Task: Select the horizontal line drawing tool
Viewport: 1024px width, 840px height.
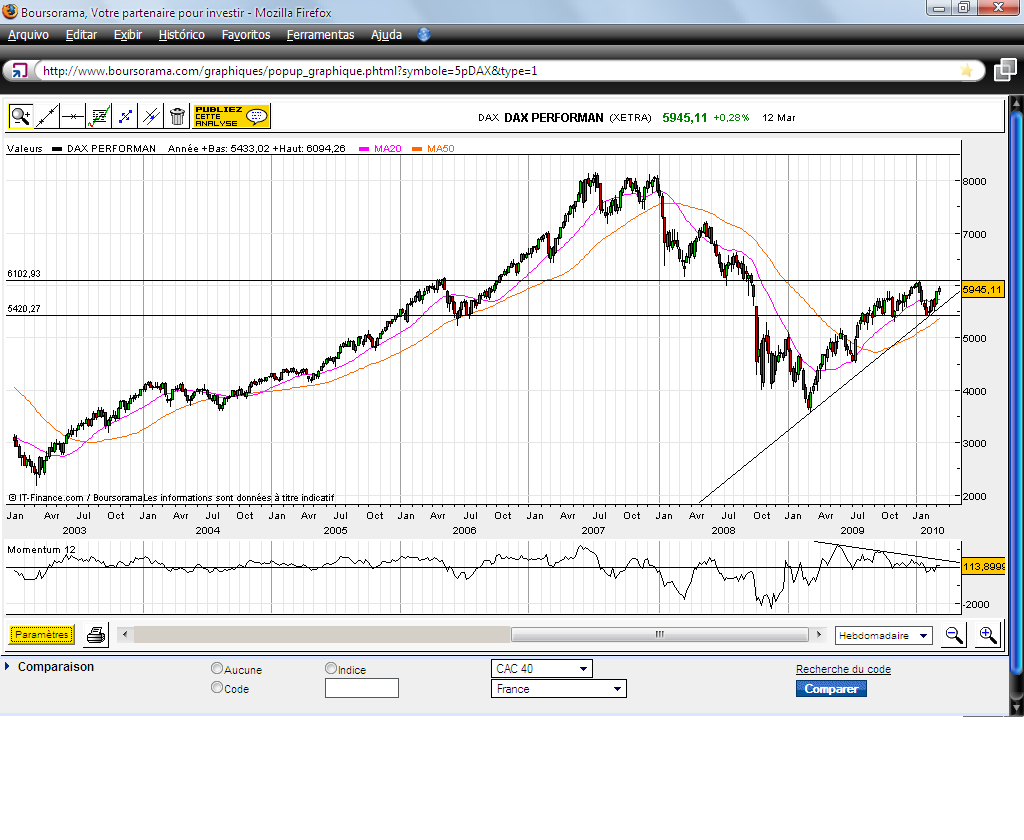Action: [72, 117]
